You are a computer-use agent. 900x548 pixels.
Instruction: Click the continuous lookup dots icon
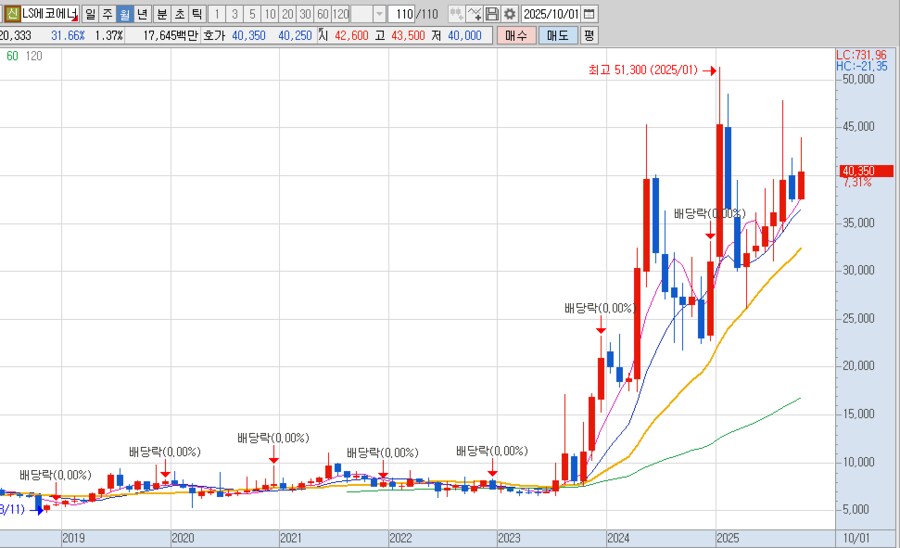(456, 14)
